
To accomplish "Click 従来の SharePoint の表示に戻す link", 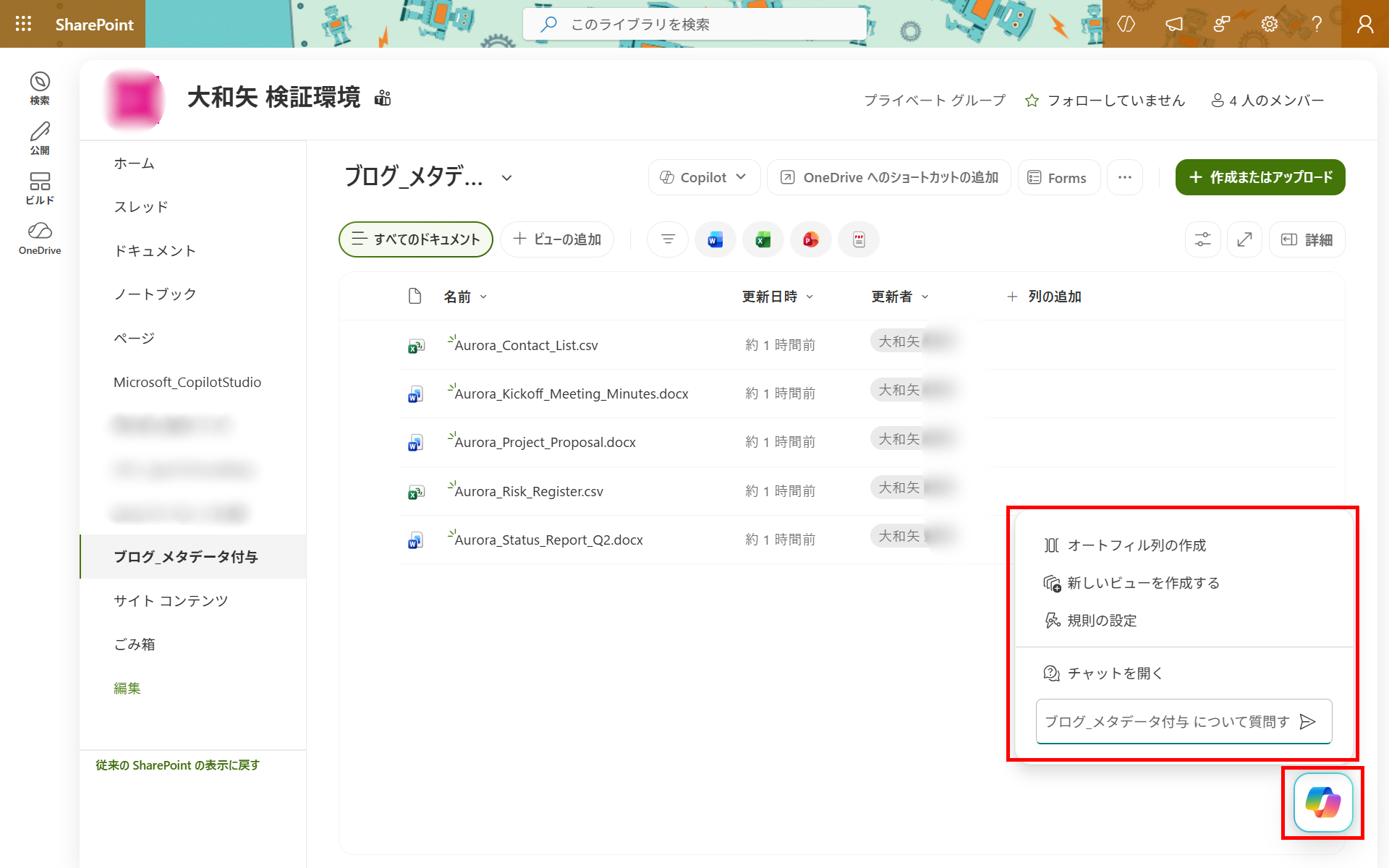I will (178, 765).
